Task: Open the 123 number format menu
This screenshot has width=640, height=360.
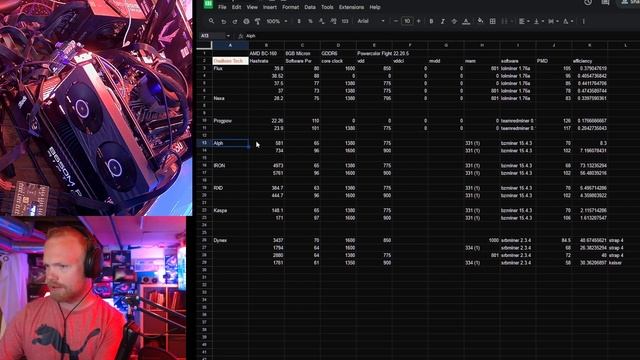Action: tap(345, 21)
